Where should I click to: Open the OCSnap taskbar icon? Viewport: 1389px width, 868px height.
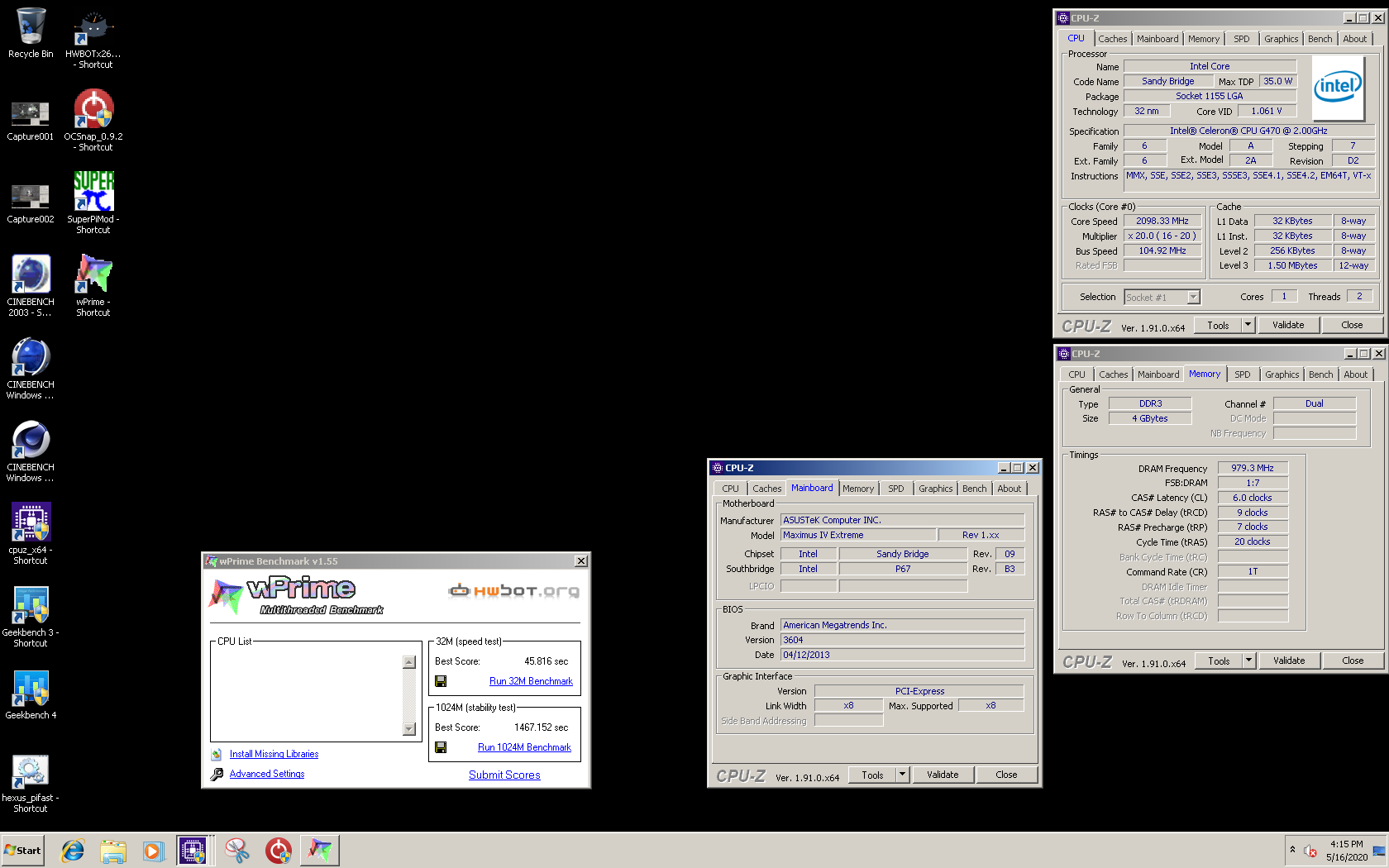coord(278,850)
